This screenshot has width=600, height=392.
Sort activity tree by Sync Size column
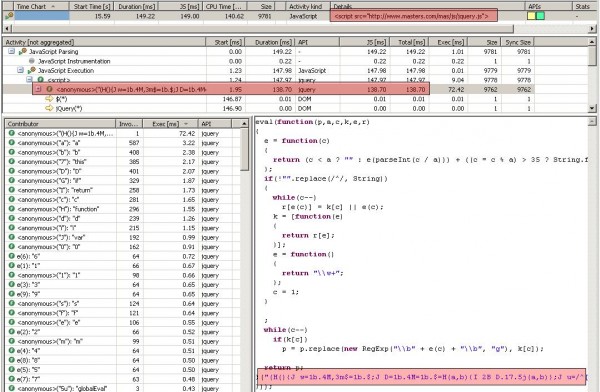518,42
